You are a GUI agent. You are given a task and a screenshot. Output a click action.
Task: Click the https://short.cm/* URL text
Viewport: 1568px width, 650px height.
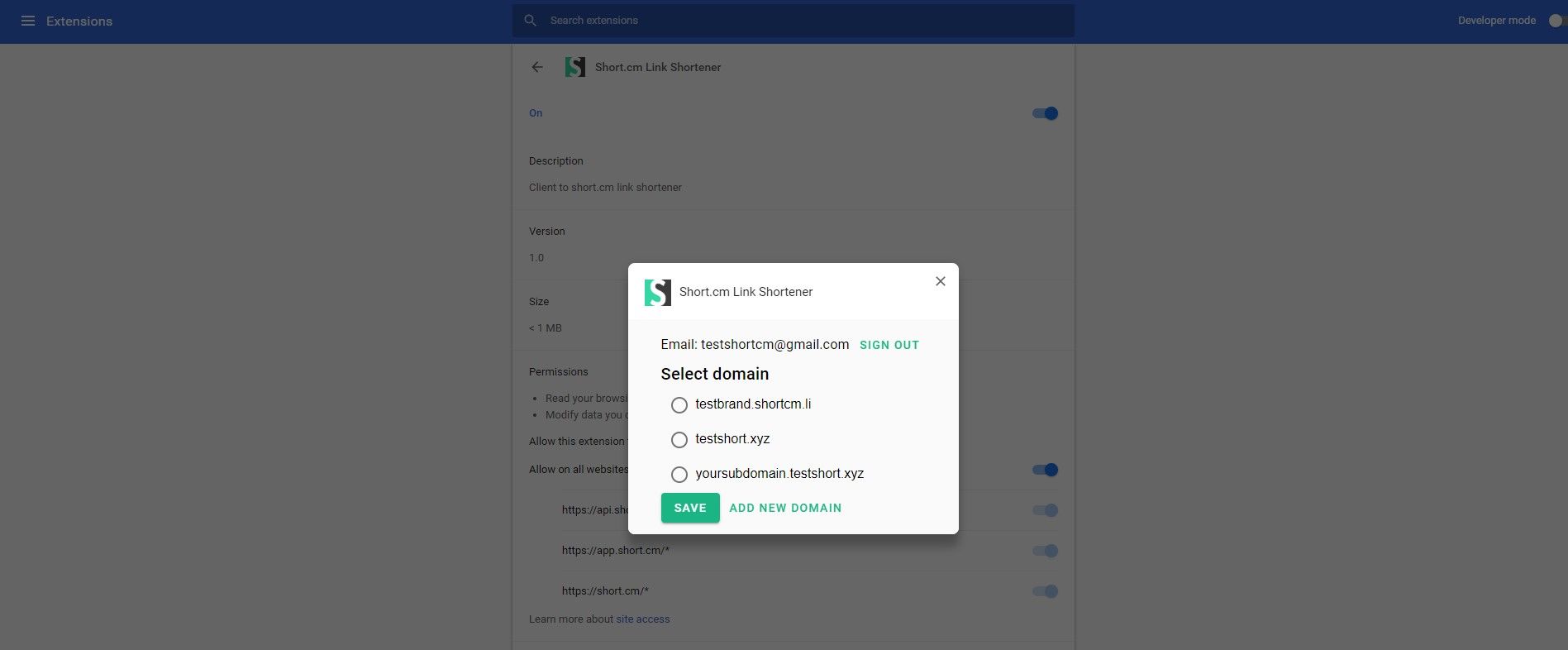(x=605, y=591)
